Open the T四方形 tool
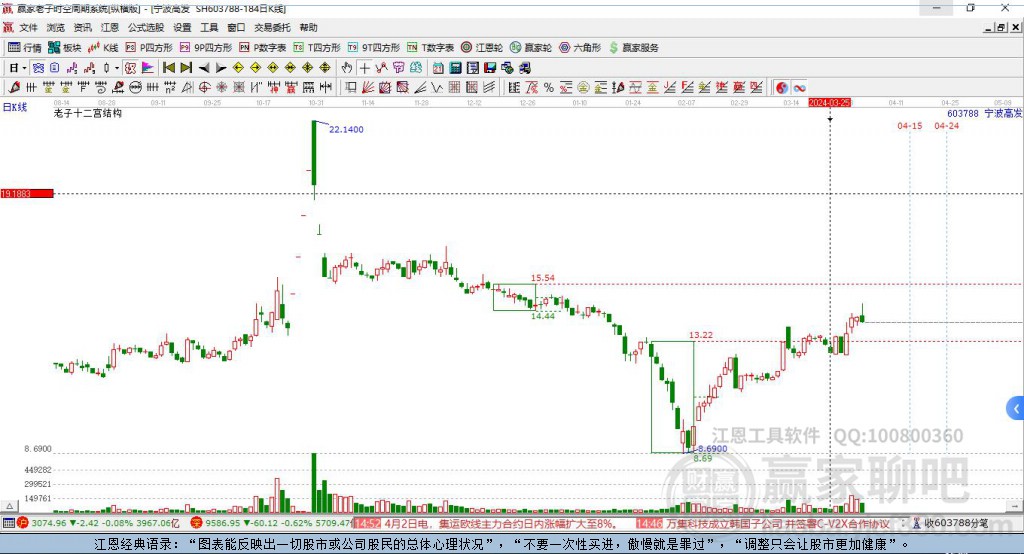The image size is (1024, 554). point(317,48)
